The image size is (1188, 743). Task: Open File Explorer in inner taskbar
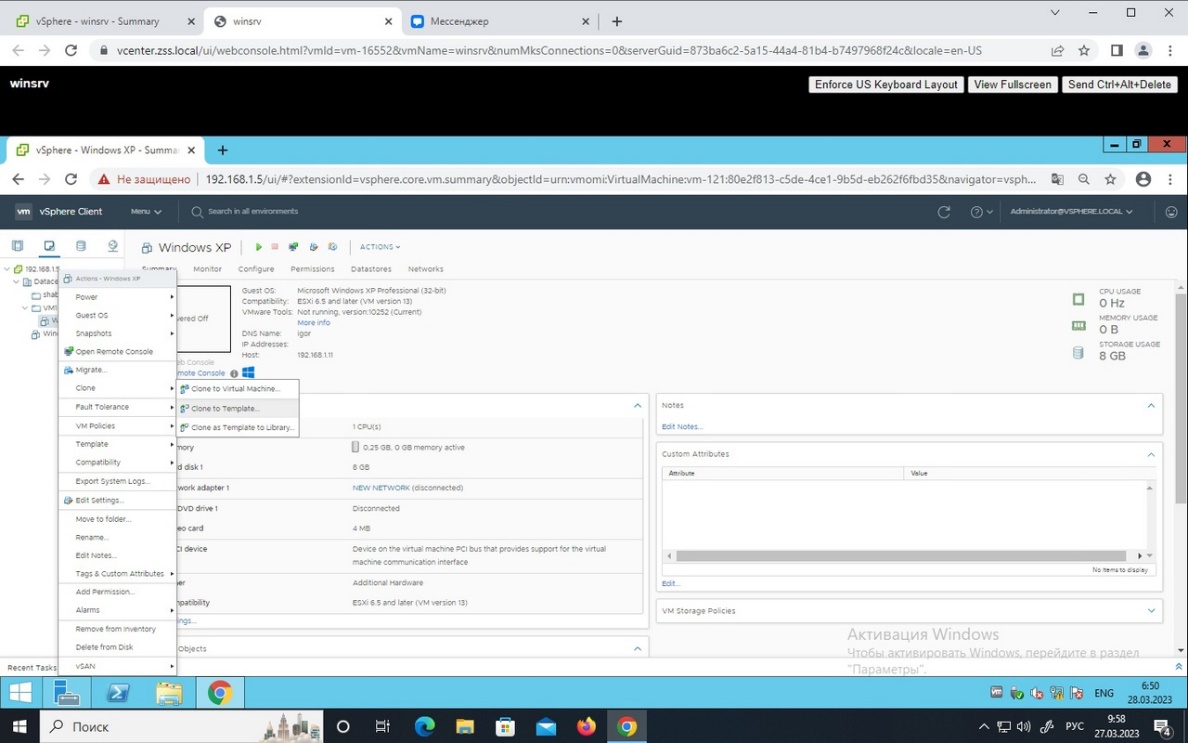[169, 692]
